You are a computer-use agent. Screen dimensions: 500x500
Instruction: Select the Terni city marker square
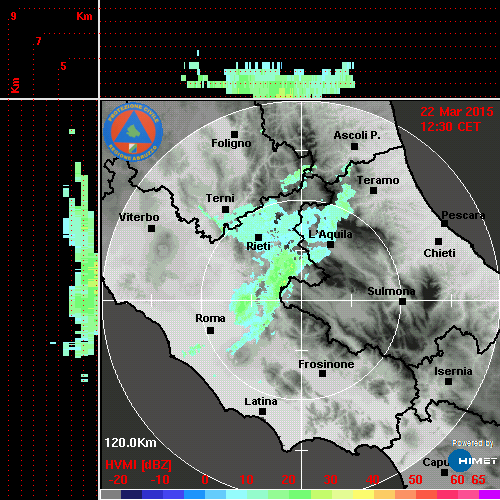click(x=226, y=210)
